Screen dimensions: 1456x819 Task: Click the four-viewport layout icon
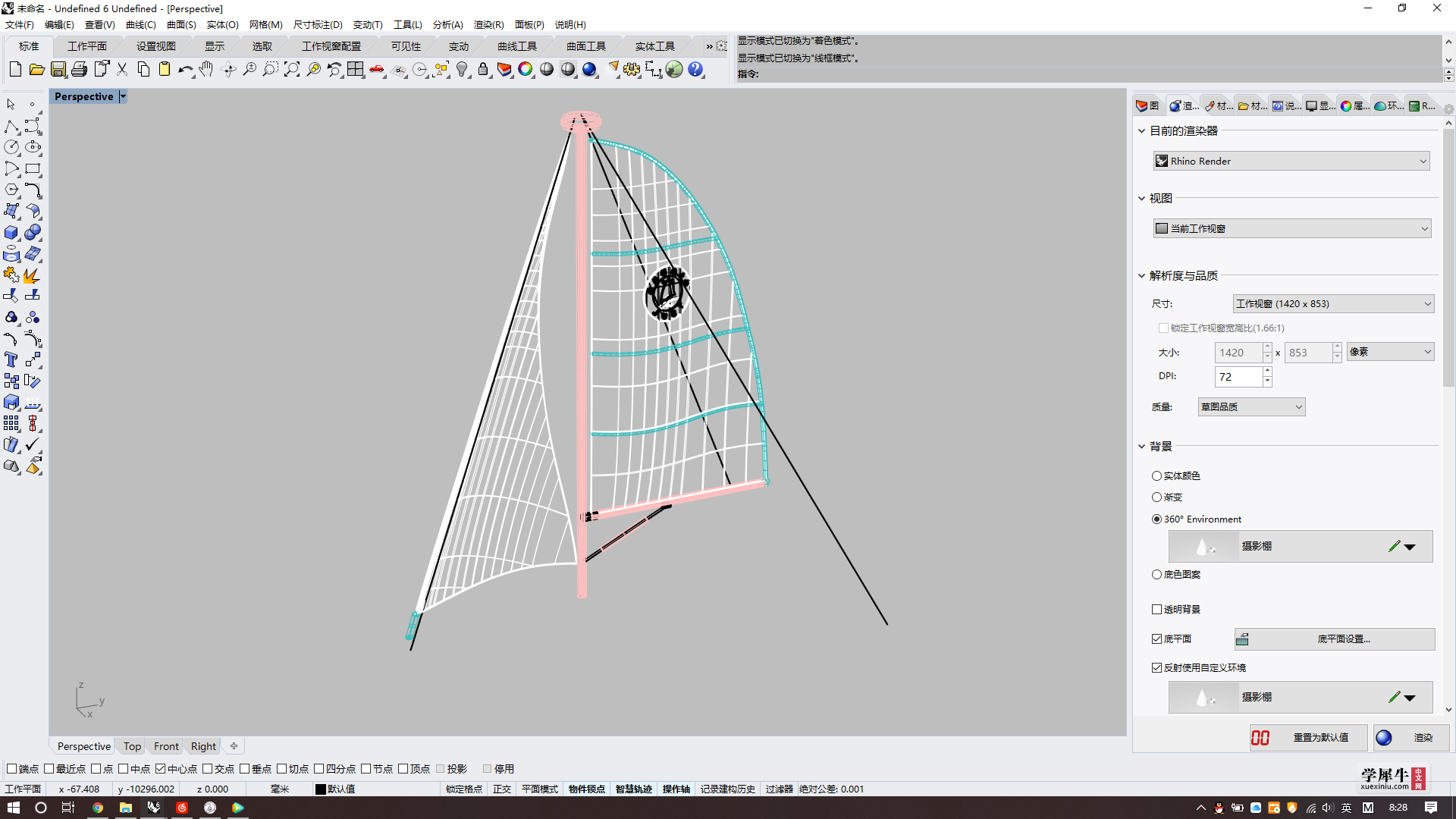coord(356,70)
